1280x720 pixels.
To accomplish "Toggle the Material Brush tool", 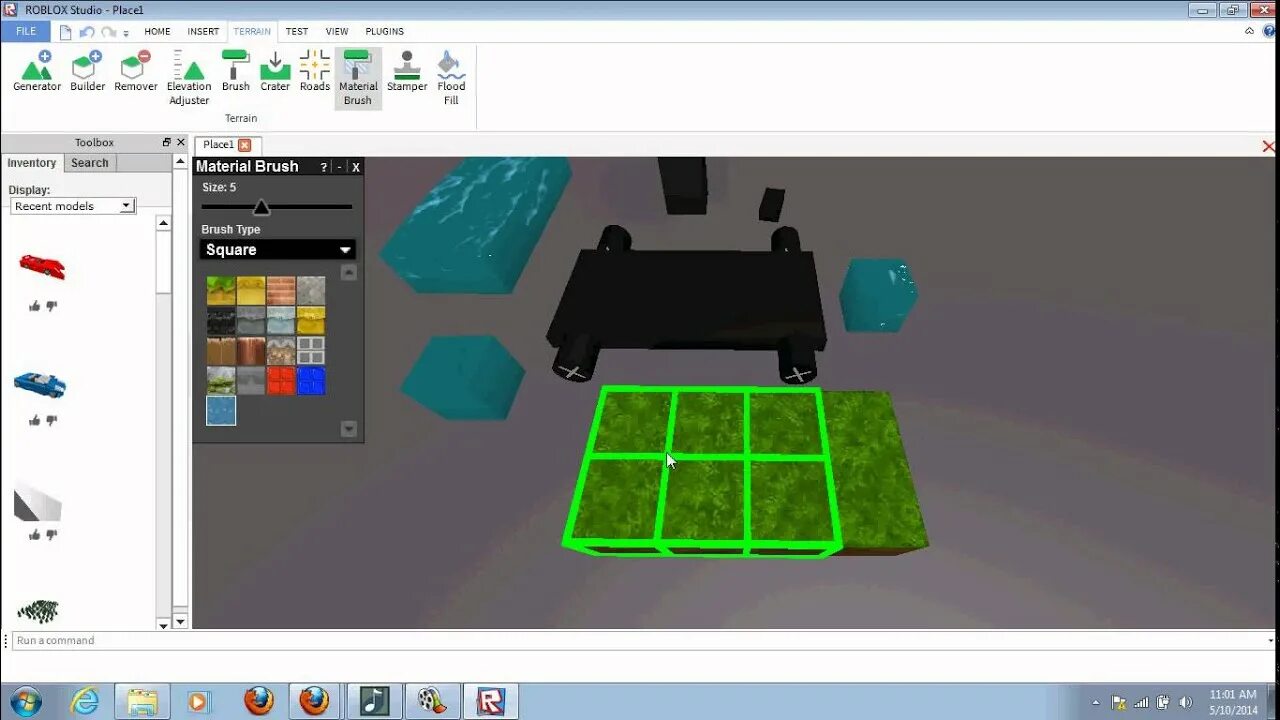I will pos(358,78).
